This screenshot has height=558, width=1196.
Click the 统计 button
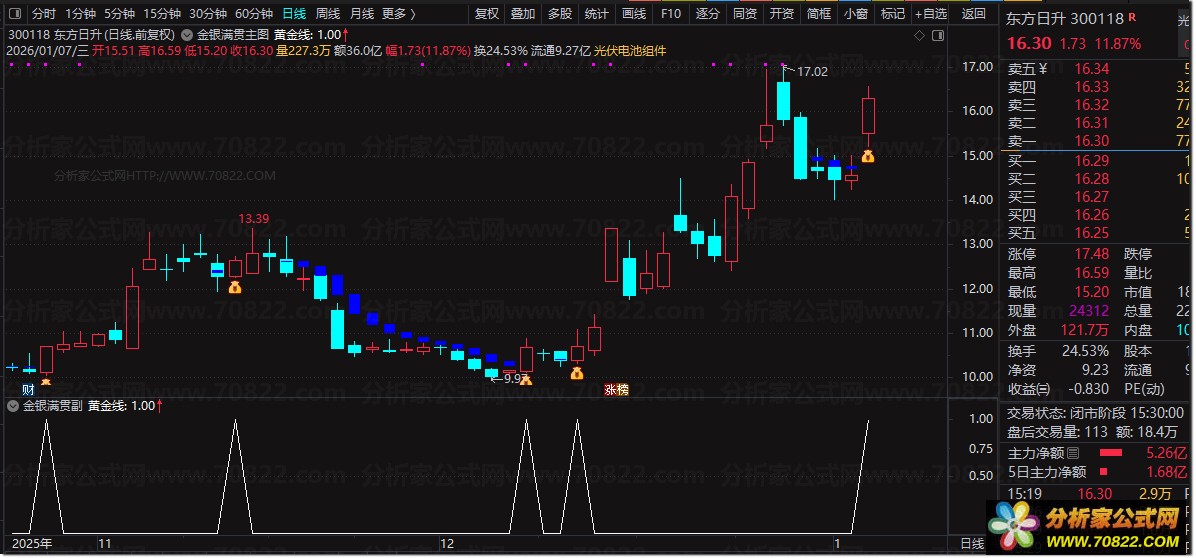[596, 14]
